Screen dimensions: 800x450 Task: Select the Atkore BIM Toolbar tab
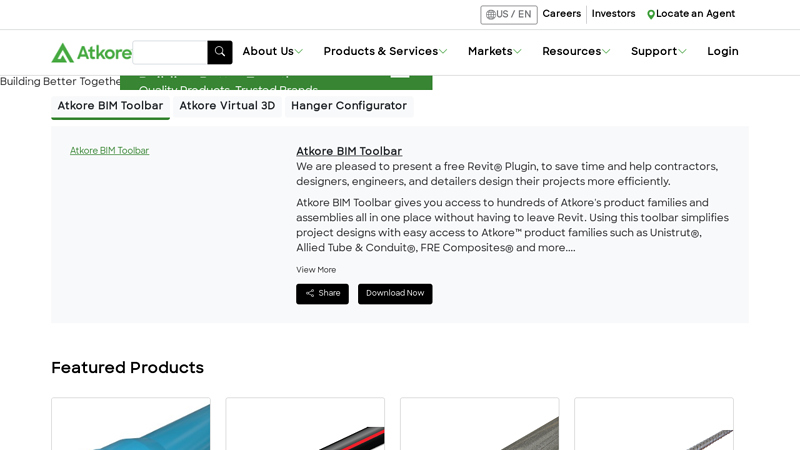110,106
